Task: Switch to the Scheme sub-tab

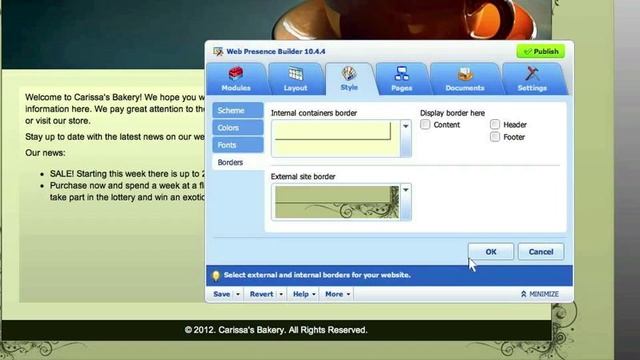Action: tap(238, 111)
